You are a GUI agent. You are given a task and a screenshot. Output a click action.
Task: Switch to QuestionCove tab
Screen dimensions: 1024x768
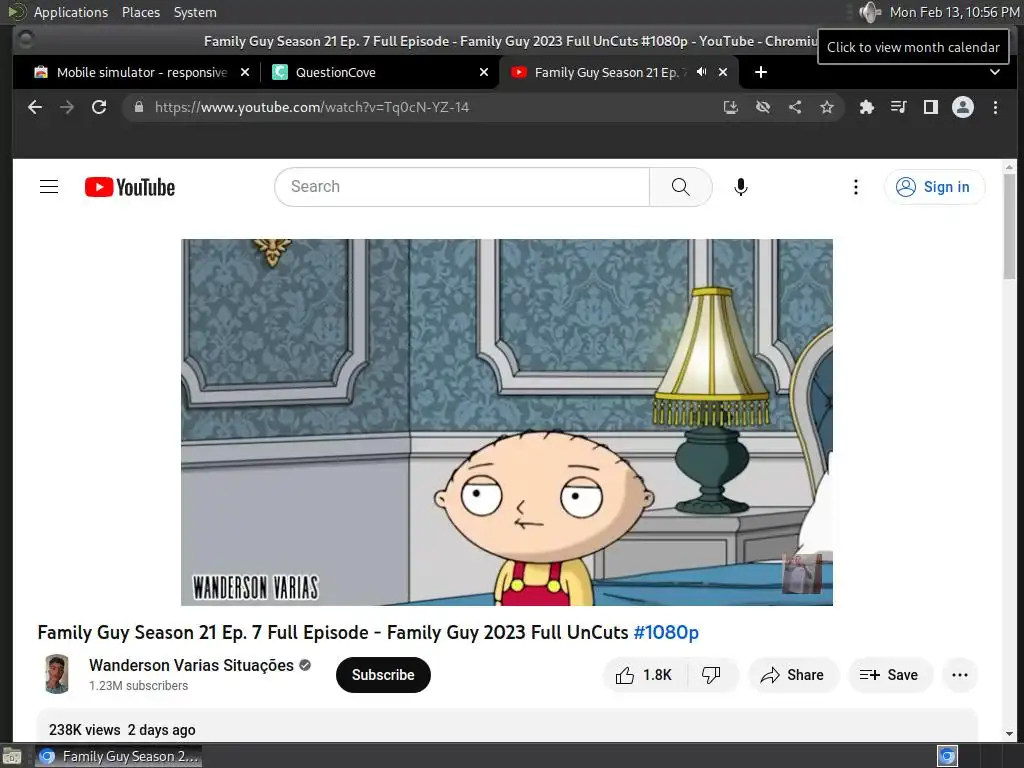tap(381, 72)
